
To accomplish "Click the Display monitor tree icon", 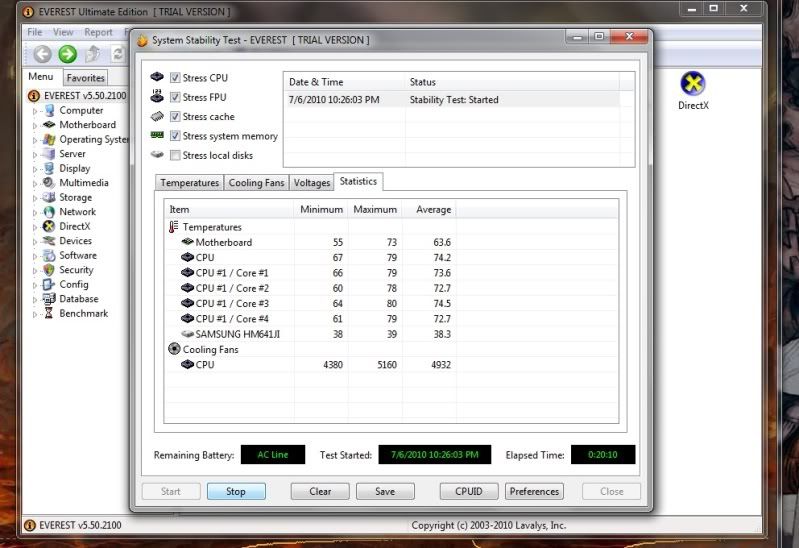I will click(x=49, y=168).
